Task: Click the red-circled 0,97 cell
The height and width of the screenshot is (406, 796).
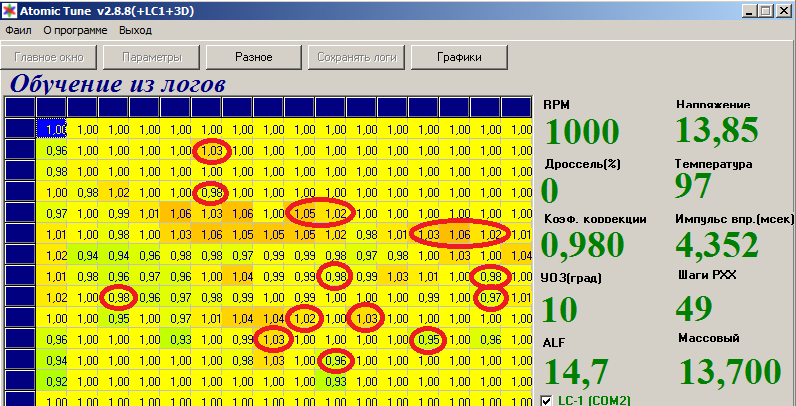Action: point(491,297)
